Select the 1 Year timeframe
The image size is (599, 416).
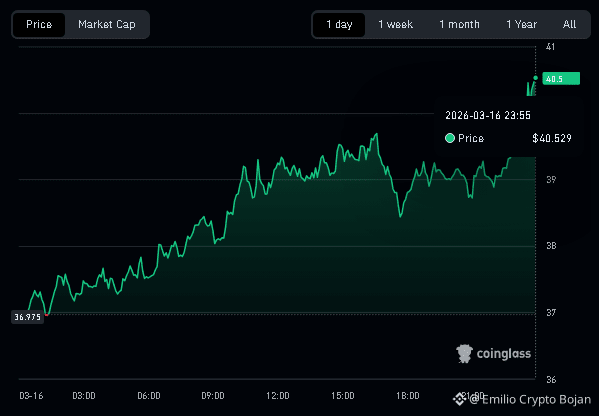(x=521, y=24)
